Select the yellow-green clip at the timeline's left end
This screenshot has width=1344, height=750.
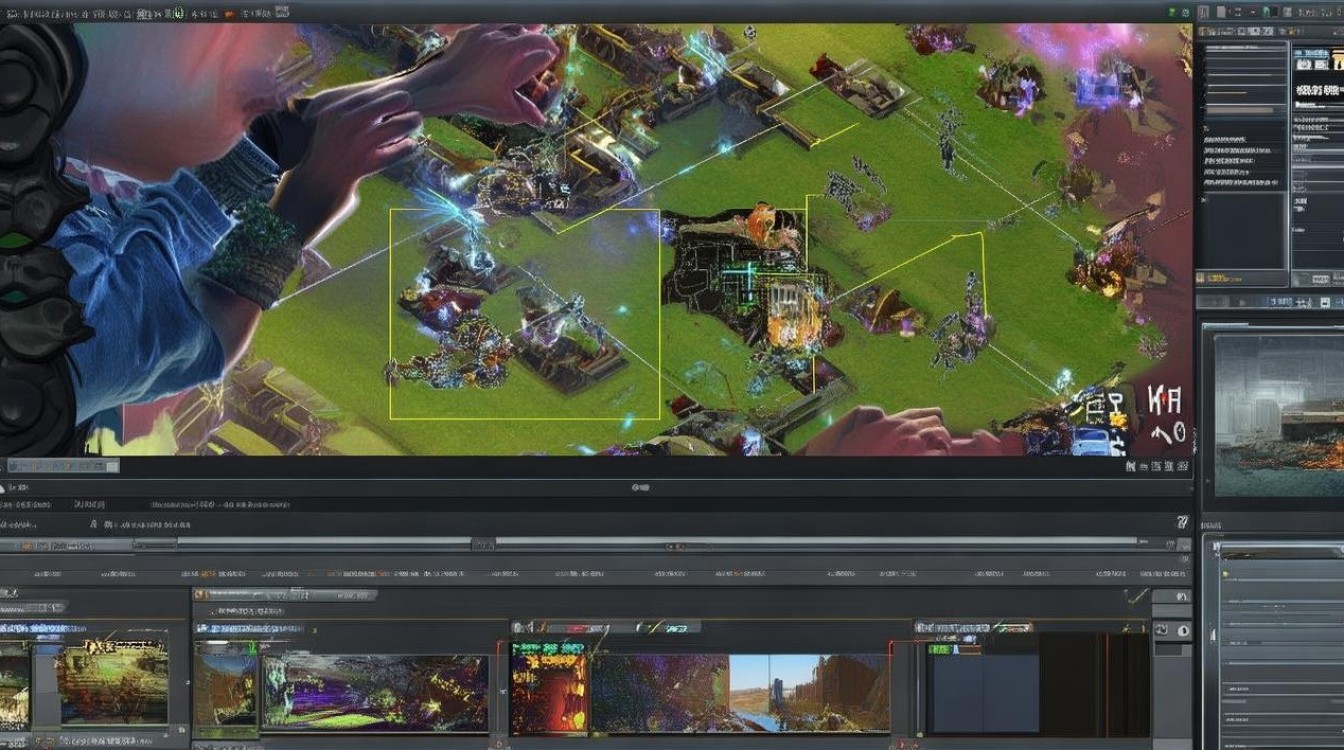(113, 684)
